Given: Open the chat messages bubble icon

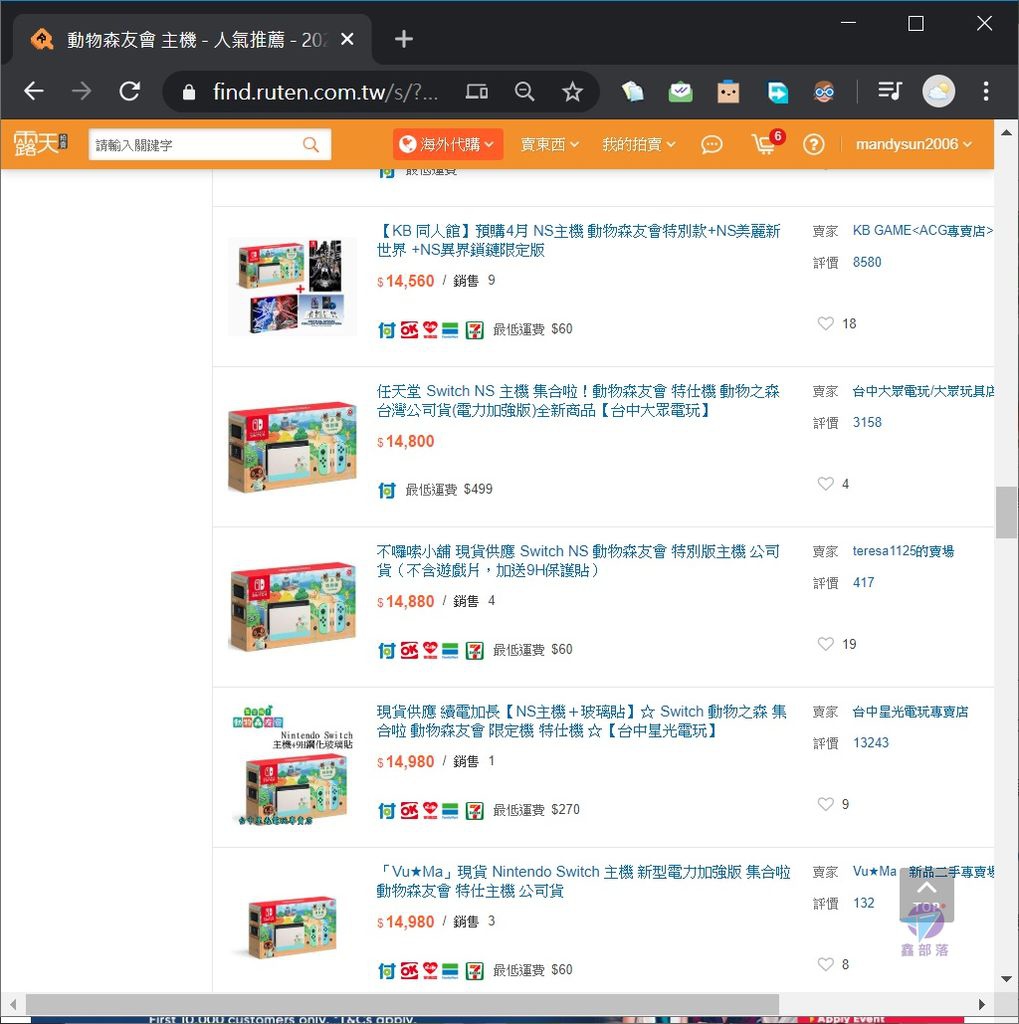Looking at the screenshot, I should pyautogui.click(x=711, y=144).
